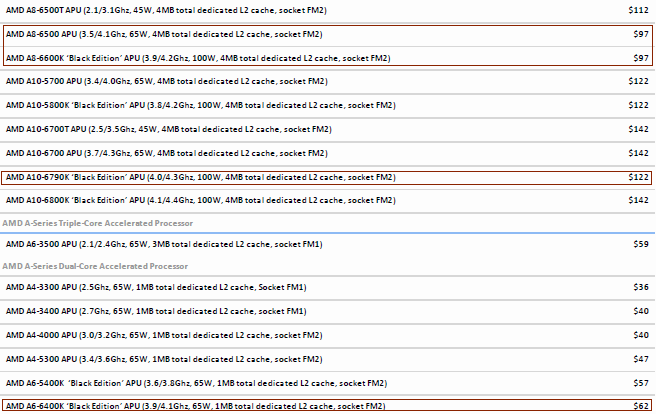
Task: Click the $40 price of A4-4000
Action: [641, 335]
